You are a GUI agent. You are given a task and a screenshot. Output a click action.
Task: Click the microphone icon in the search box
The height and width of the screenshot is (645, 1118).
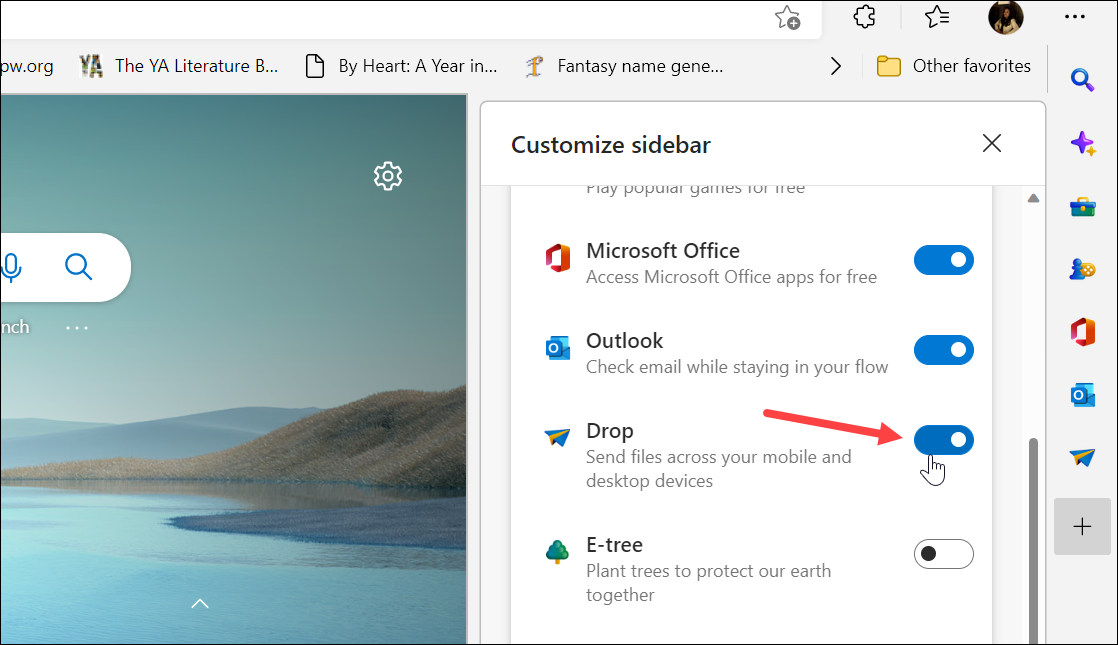point(12,267)
